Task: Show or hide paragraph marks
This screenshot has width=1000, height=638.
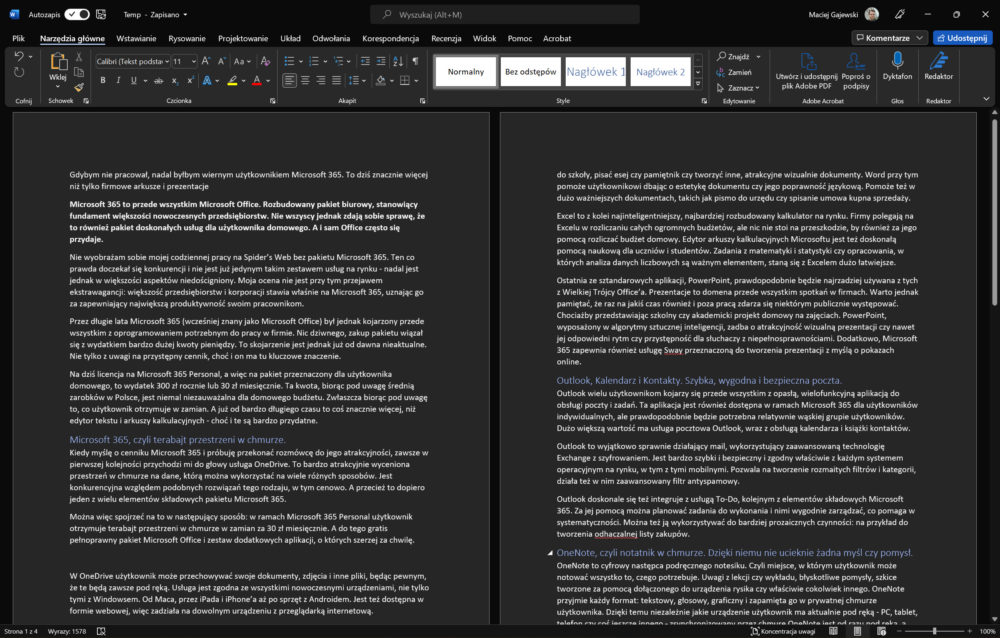Action: tap(415, 61)
